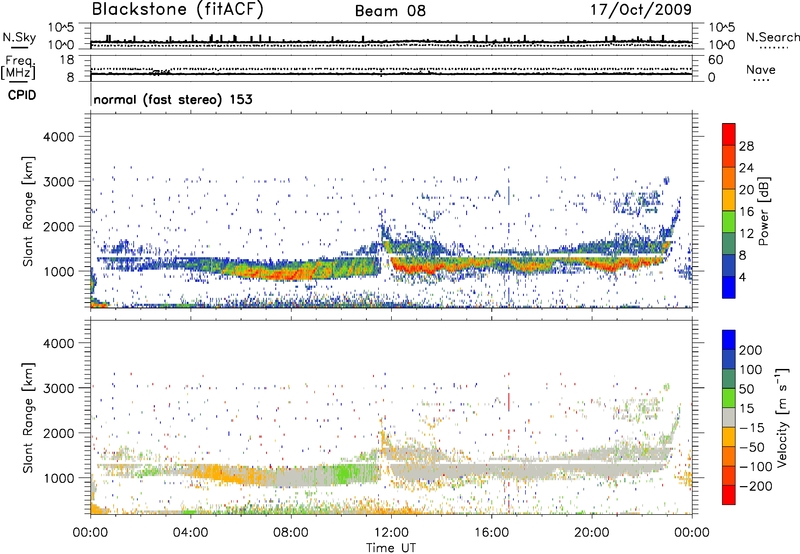Click the '16:00' time axis tick label
The height and width of the screenshot is (554, 800).
click(x=491, y=532)
